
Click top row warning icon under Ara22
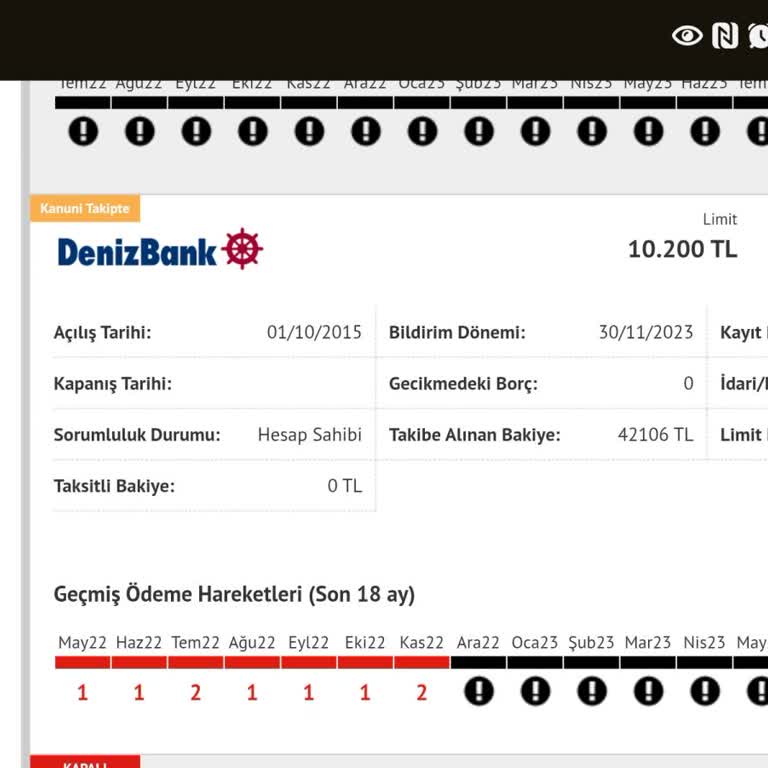(366, 131)
